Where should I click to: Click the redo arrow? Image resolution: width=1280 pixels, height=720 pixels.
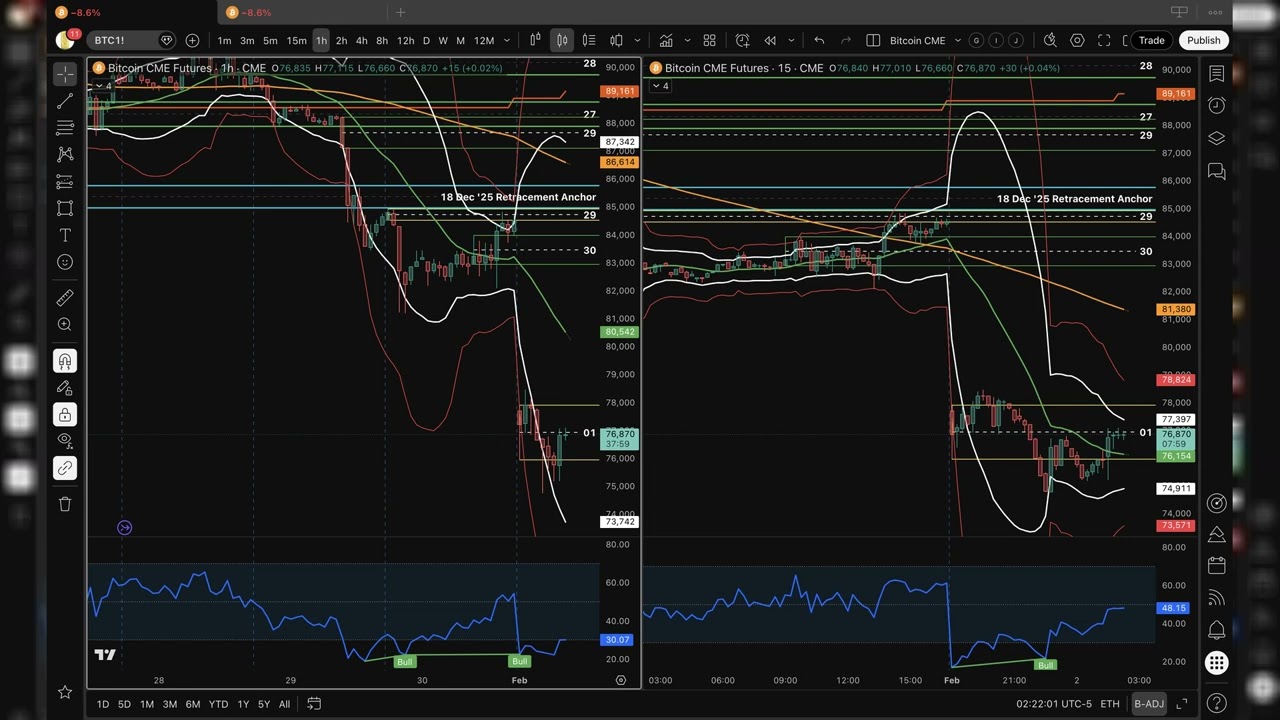[x=846, y=40]
